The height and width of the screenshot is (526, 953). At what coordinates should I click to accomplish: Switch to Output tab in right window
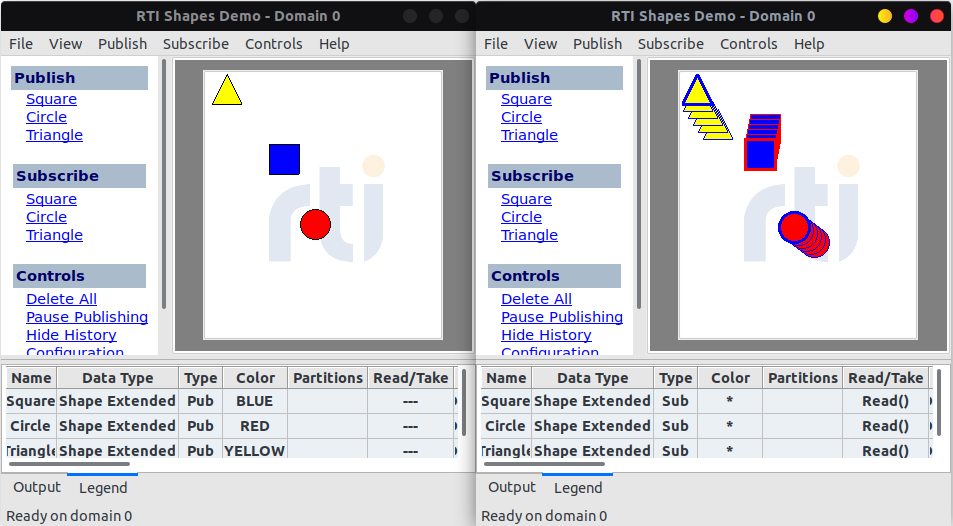[x=512, y=488]
